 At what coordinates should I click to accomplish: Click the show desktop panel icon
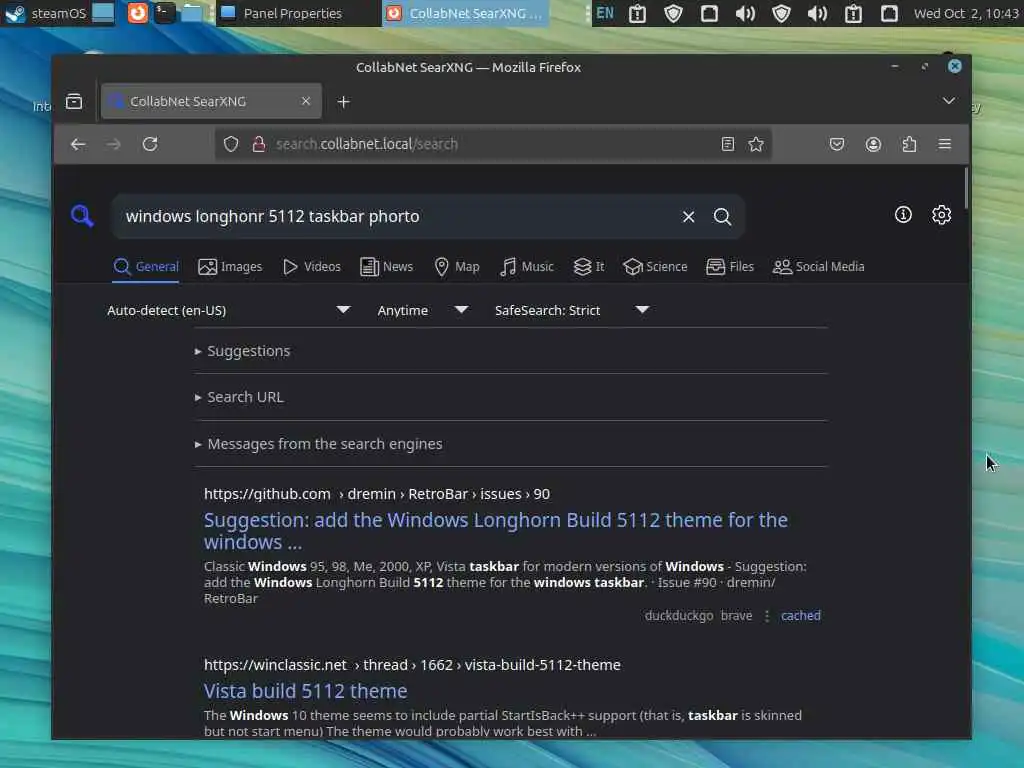103,13
